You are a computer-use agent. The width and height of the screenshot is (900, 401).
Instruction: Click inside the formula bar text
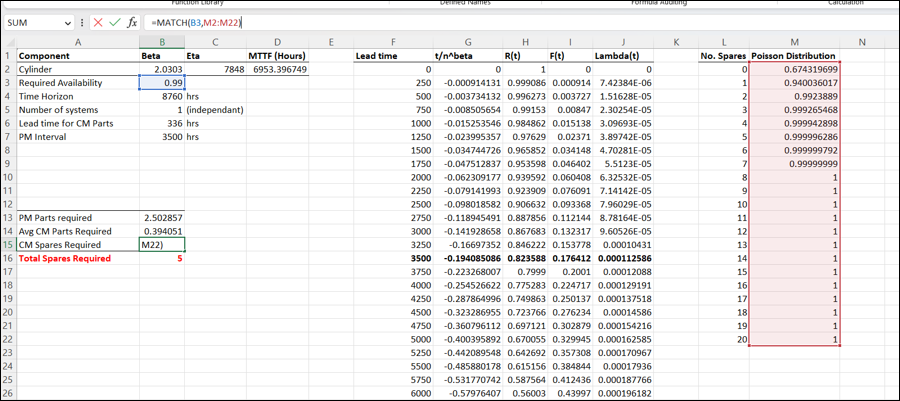click(x=196, y=23)
